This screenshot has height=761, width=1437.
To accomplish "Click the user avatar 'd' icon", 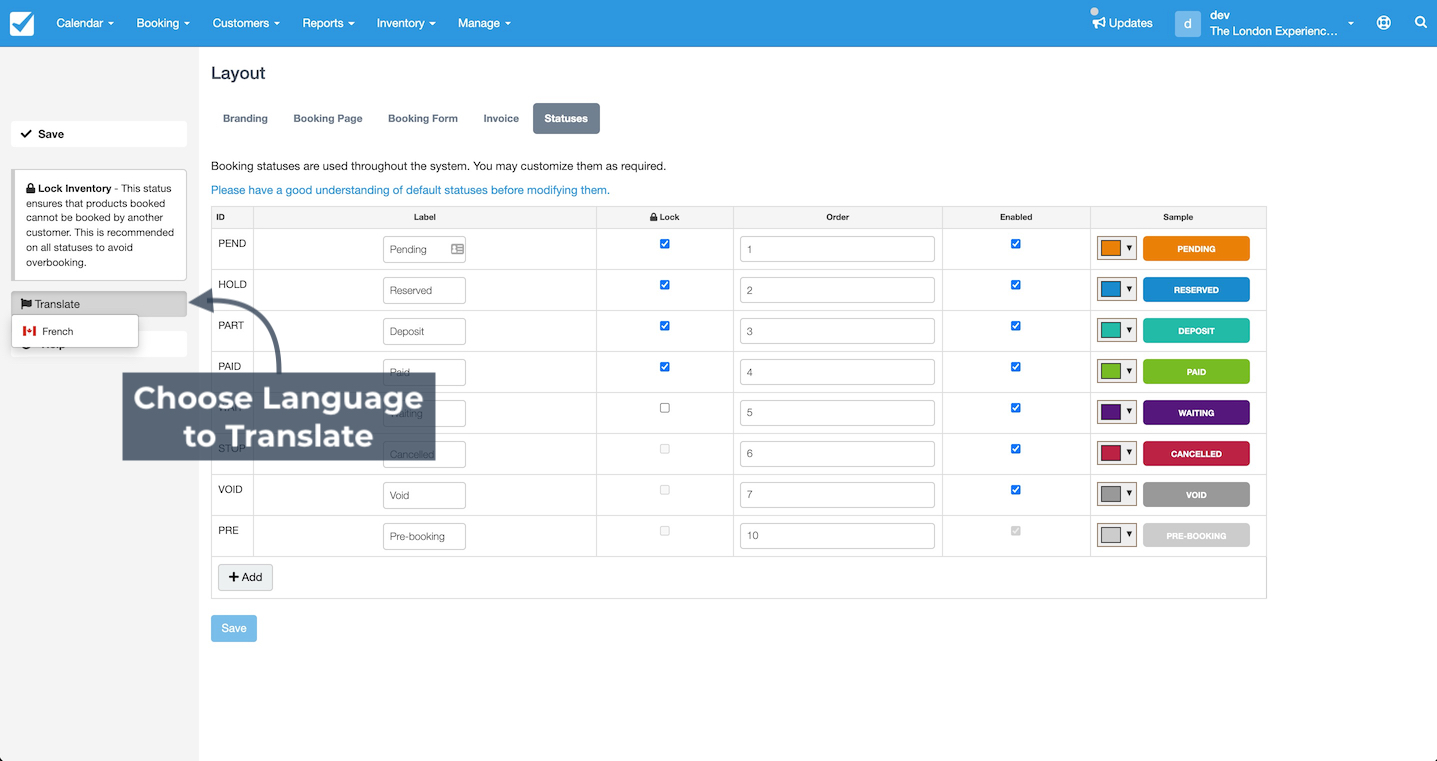I will point(1187,23).
